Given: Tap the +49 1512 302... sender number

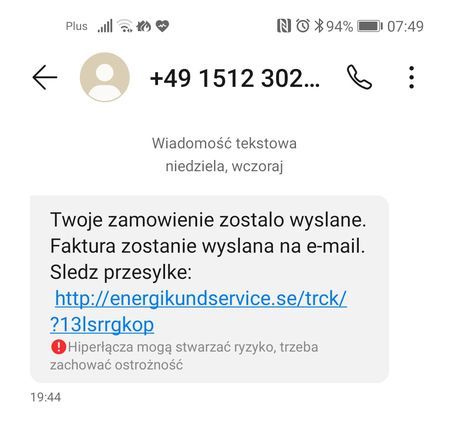Looking at the screenshot, I should (235, 78).
